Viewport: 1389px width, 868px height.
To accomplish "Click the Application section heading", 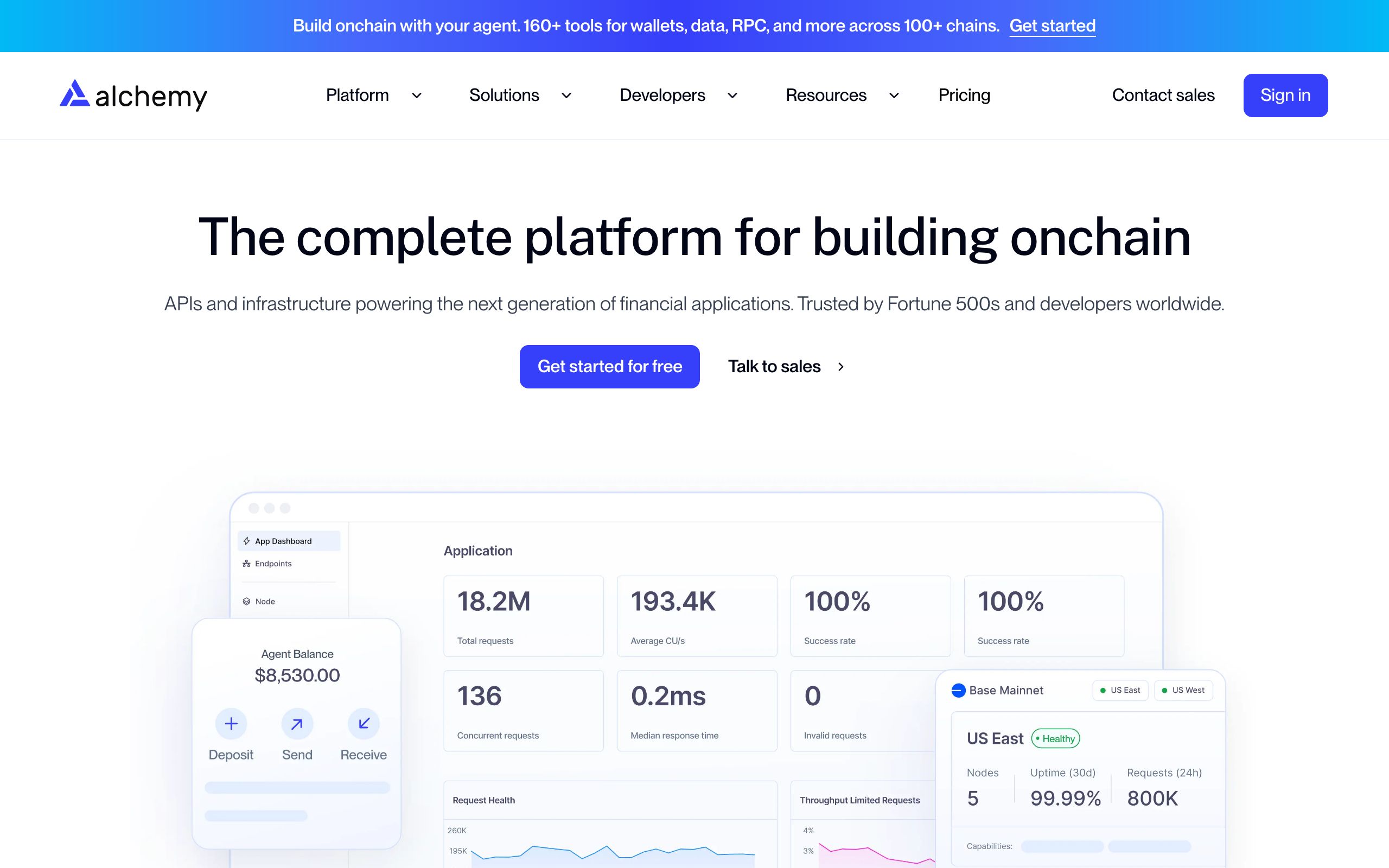I will 478,551.
